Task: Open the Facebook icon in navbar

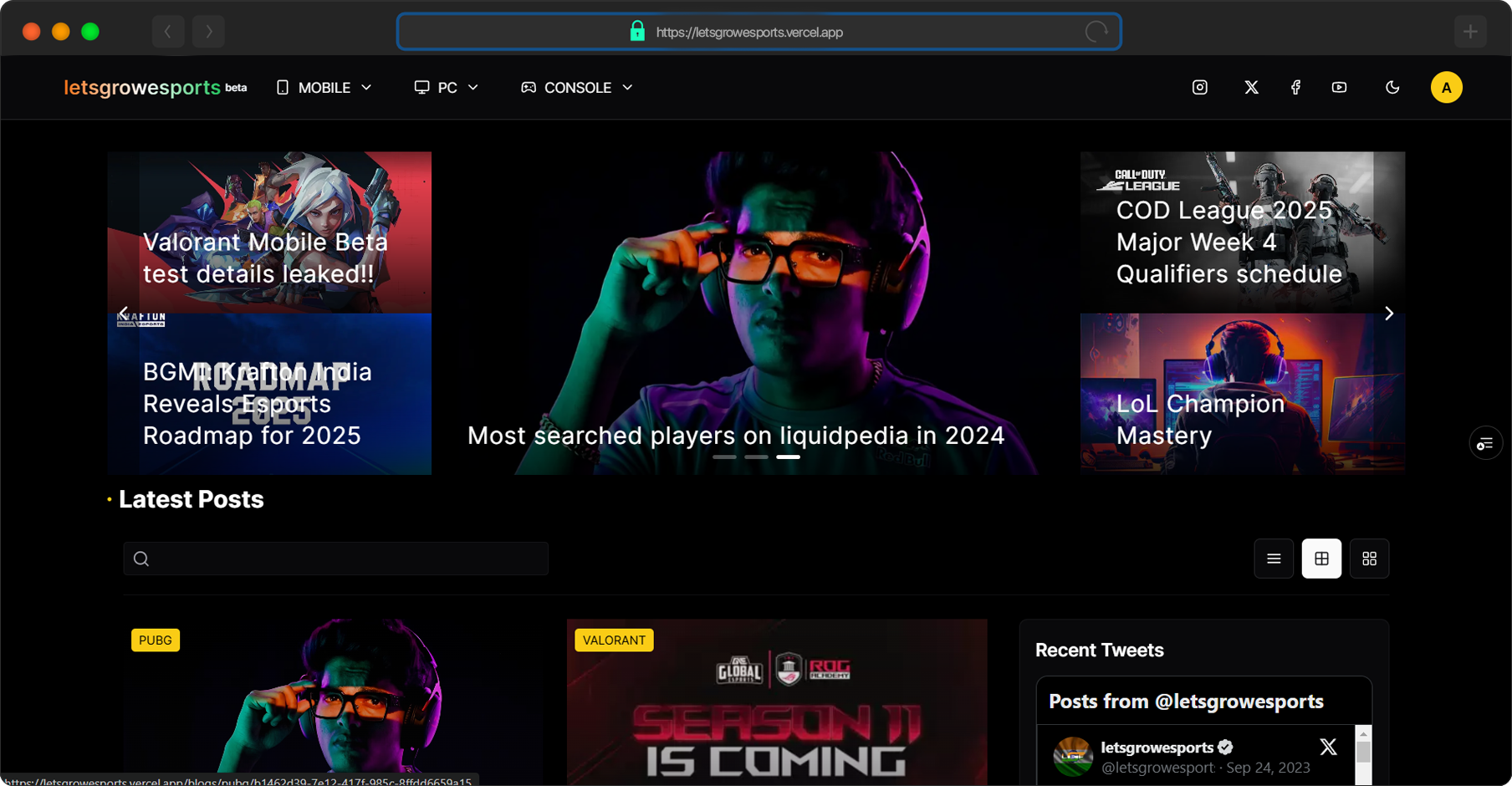Action: tap(1295, 87)
